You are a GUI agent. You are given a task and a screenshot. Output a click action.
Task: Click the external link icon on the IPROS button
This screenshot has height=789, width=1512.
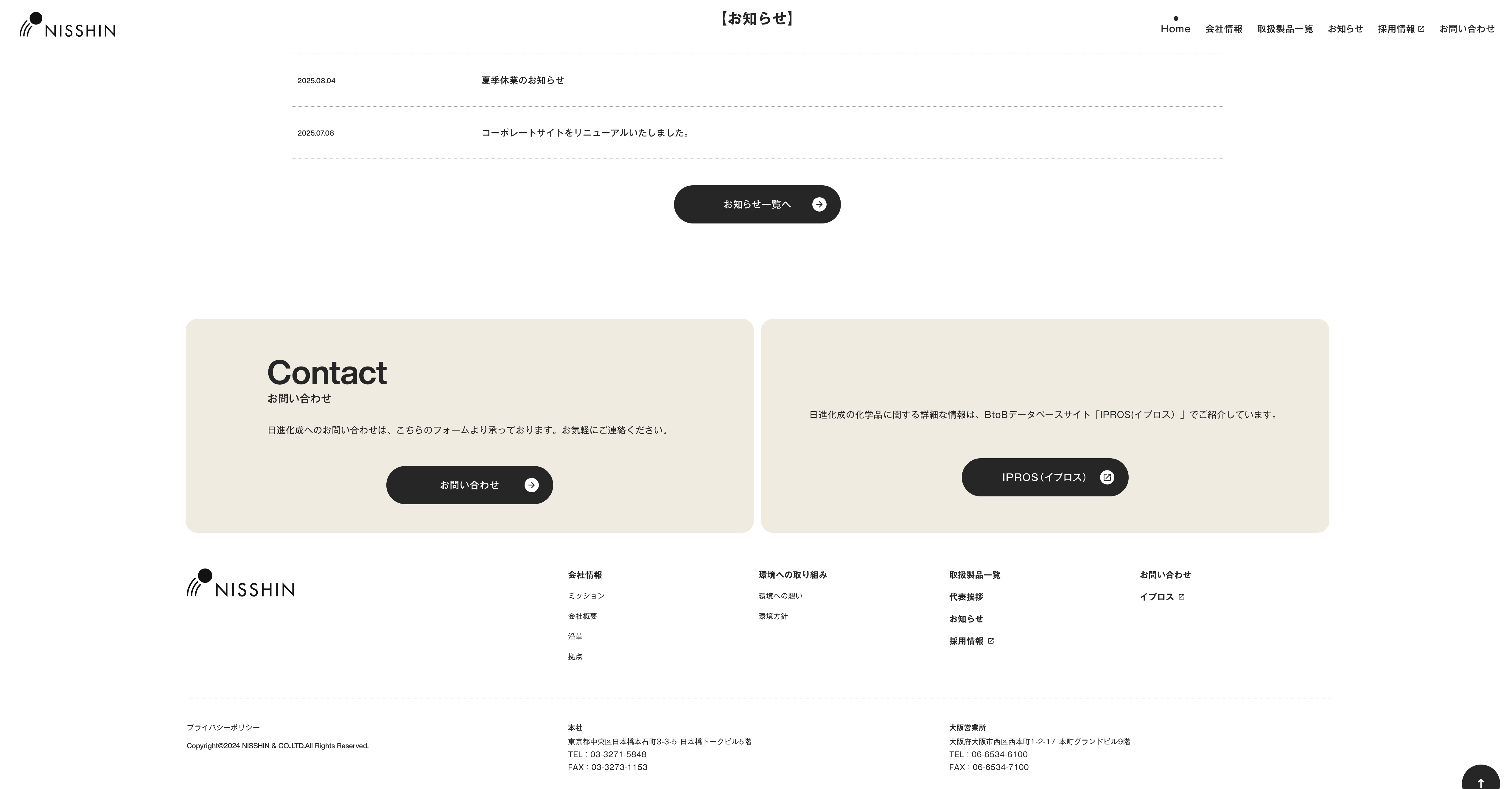pos(1106,477)
